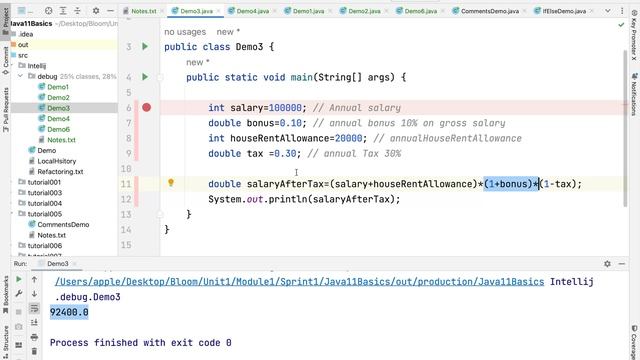This screenshot has width=640, height=360.
Task: Expand all nodes in Project panel
Action: point(63,11)
